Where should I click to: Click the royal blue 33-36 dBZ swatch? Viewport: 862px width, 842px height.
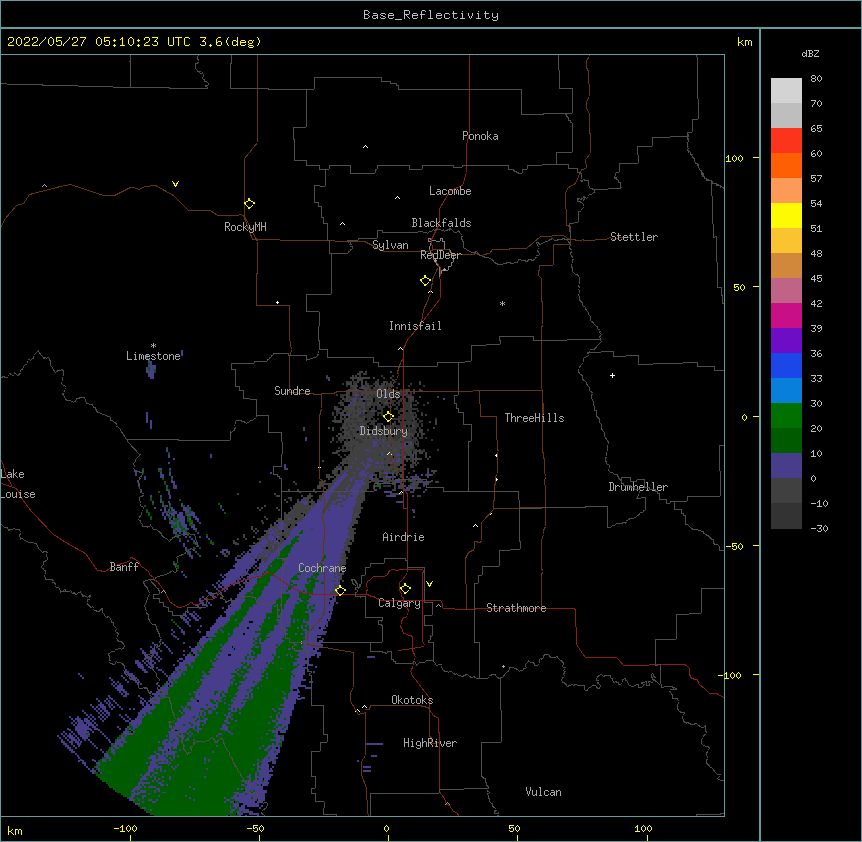point(786,365)
